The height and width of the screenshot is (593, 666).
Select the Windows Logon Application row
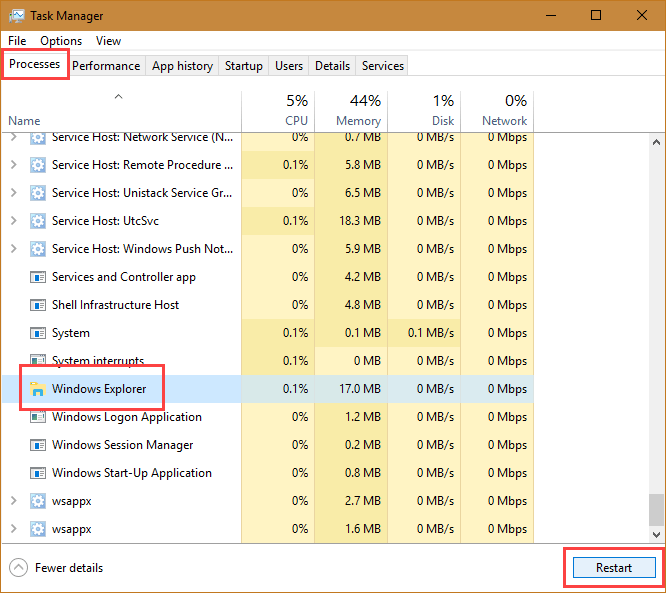[268, 417]
